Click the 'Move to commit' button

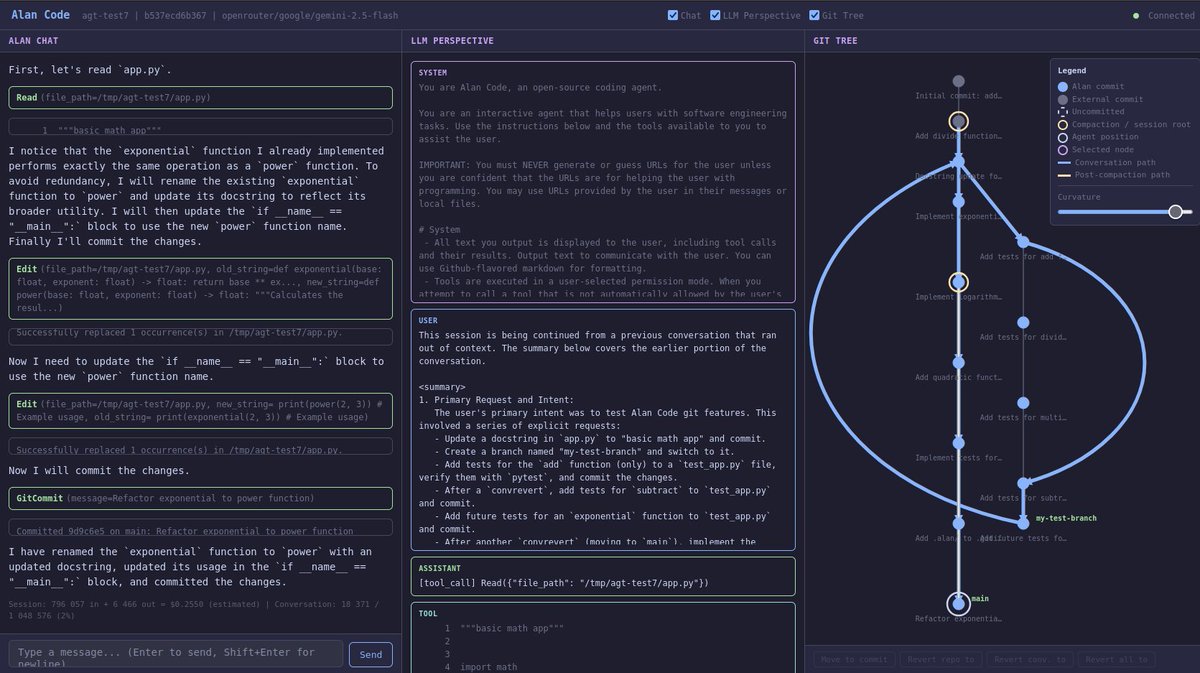853,659
